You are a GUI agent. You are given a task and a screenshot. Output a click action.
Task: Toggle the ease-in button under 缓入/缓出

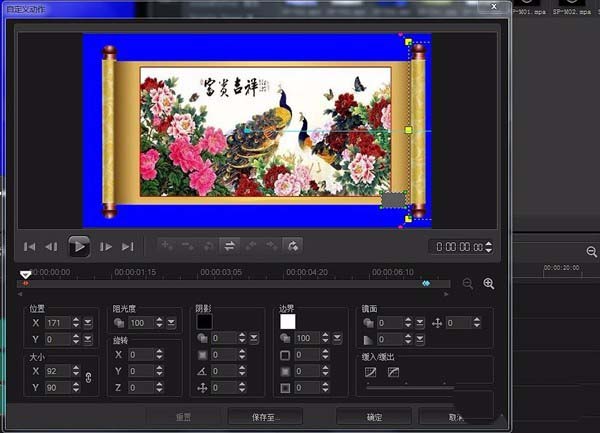370,372
